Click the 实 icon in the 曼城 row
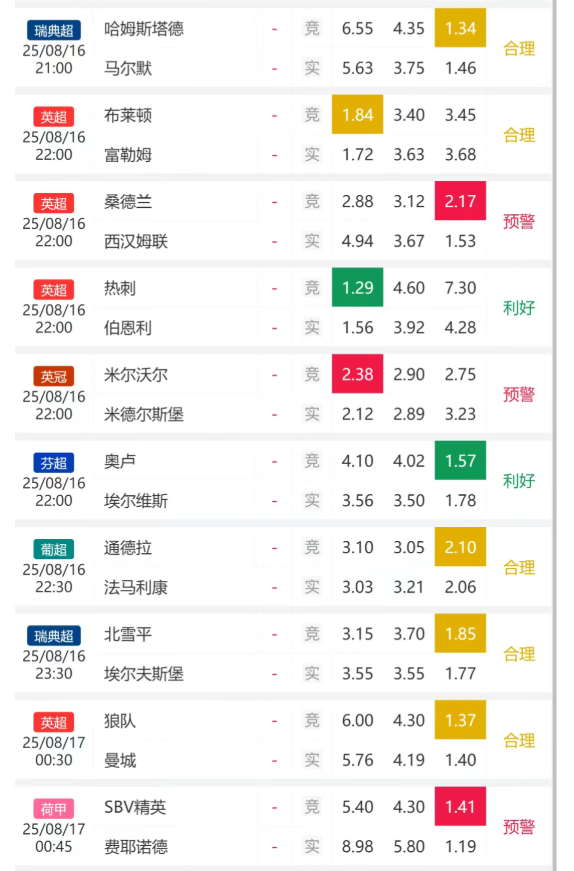This screenshot has width=574, height=871. tap(312, 759)
